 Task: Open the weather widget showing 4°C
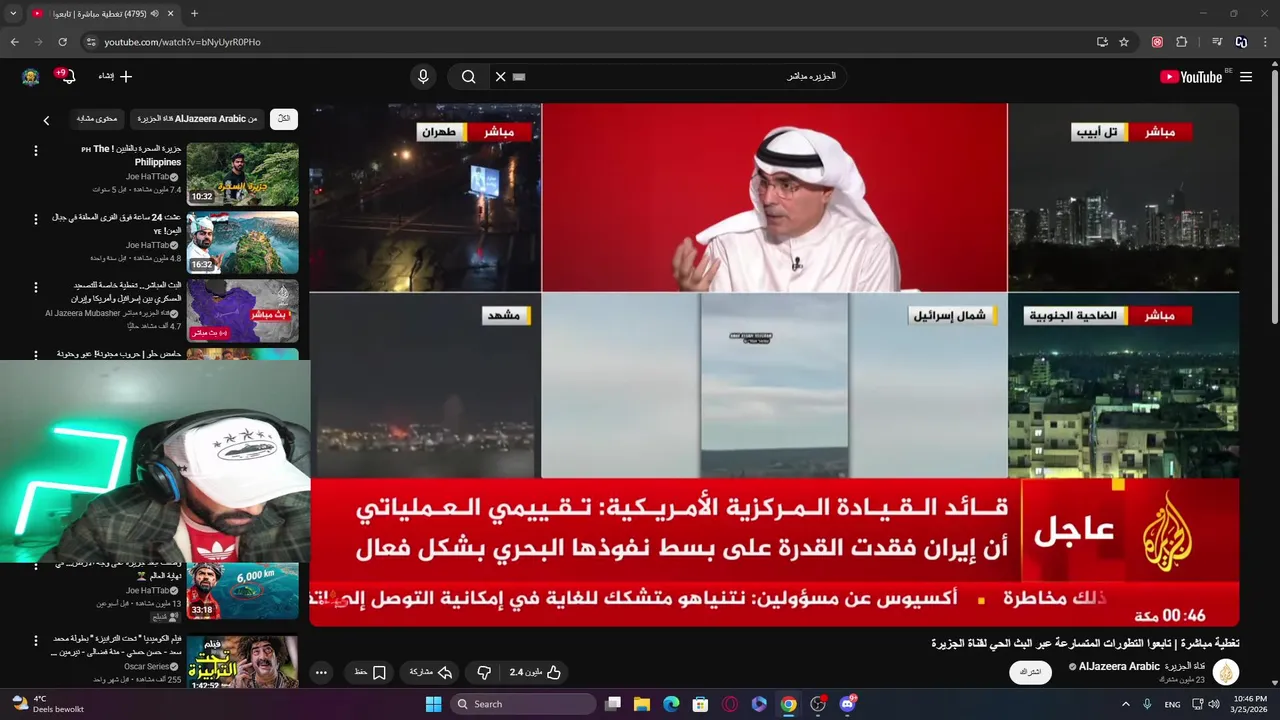coord(47,704)
